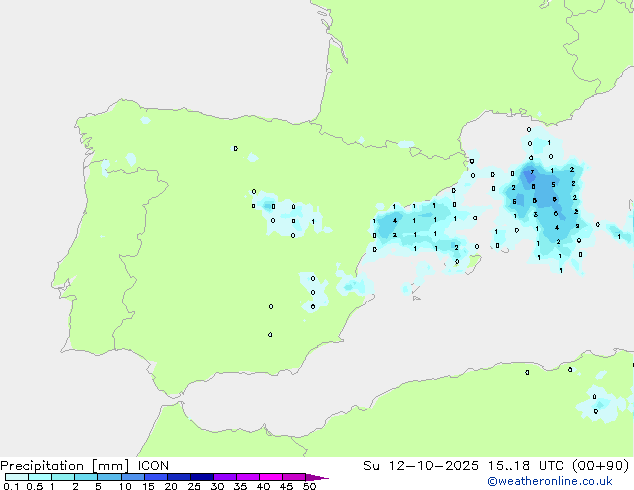The image size is (634, 490).
Task: Click the "0.1" value on the legend scale
Action: tap(9, 487)
